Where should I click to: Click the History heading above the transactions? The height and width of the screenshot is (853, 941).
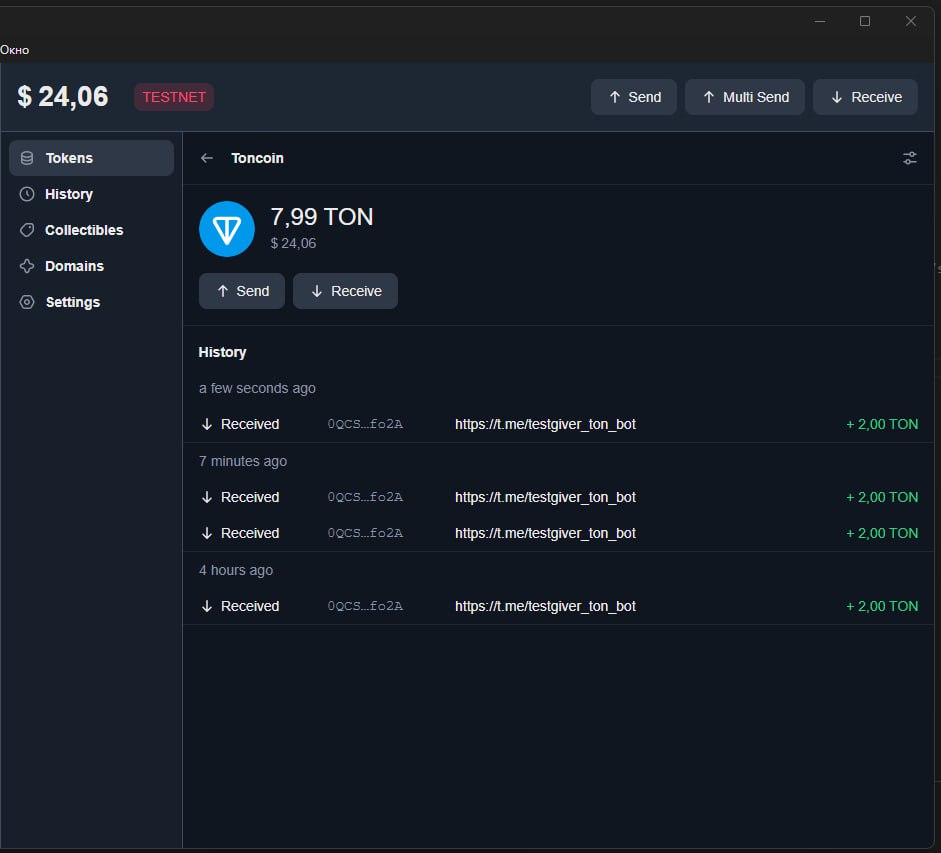pos(222,352)
